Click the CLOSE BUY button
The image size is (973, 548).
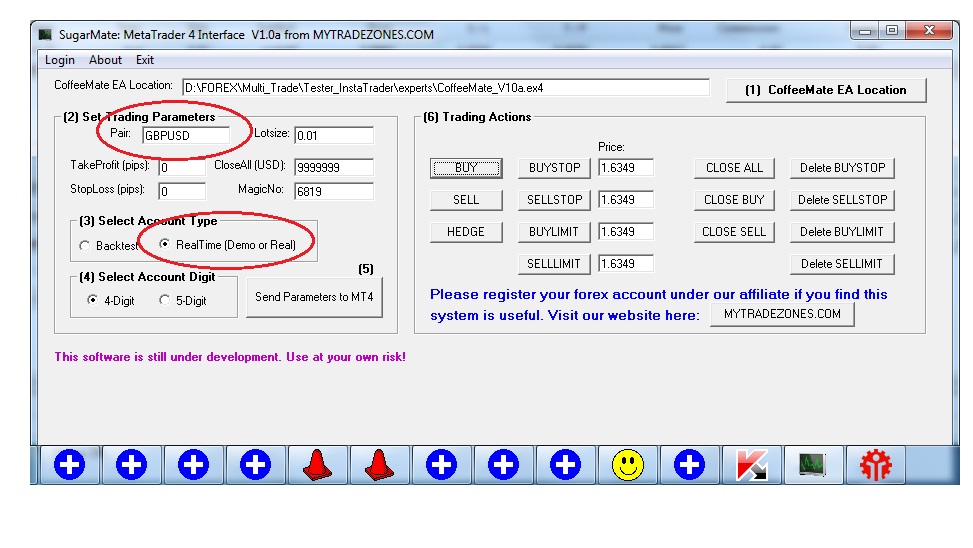pyautogui.click(x=734, y=200)
